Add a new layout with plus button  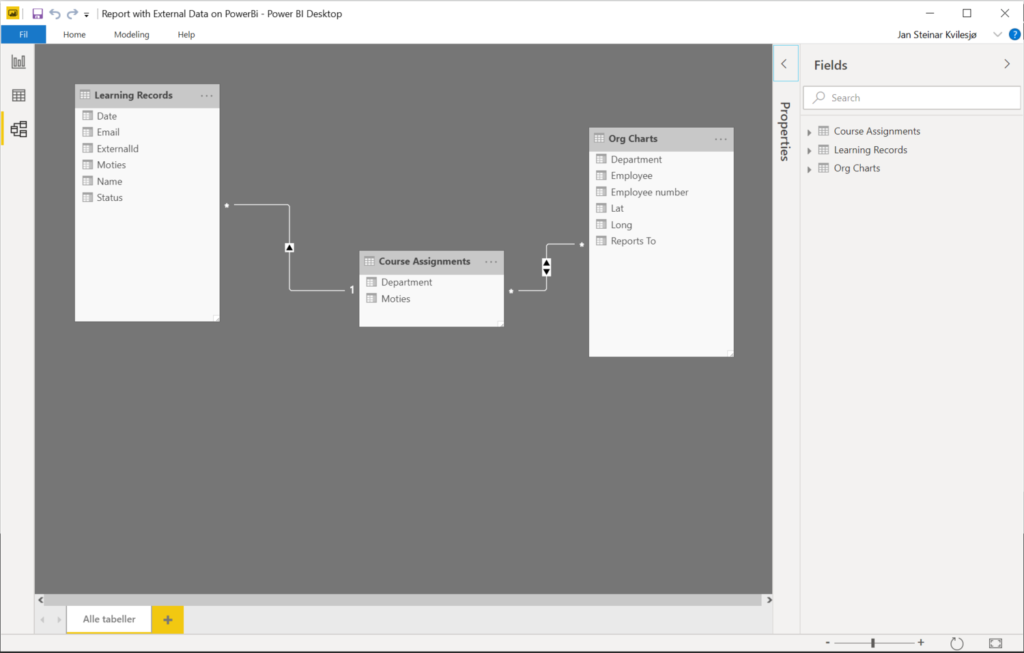click(167, 620)
